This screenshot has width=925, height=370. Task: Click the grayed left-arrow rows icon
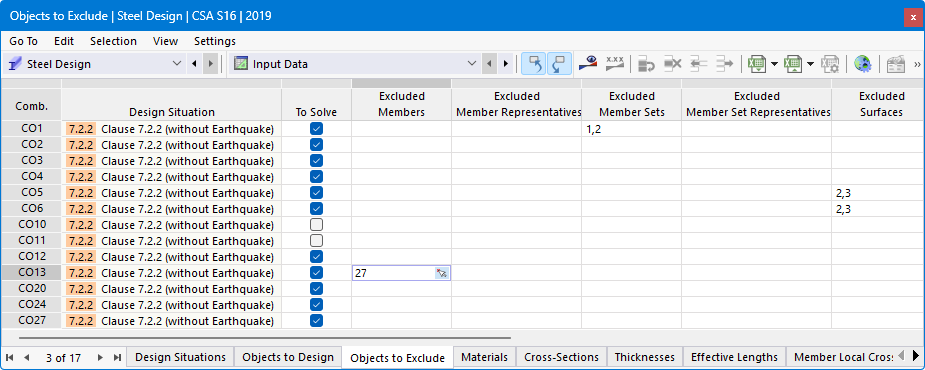(698, 64)
